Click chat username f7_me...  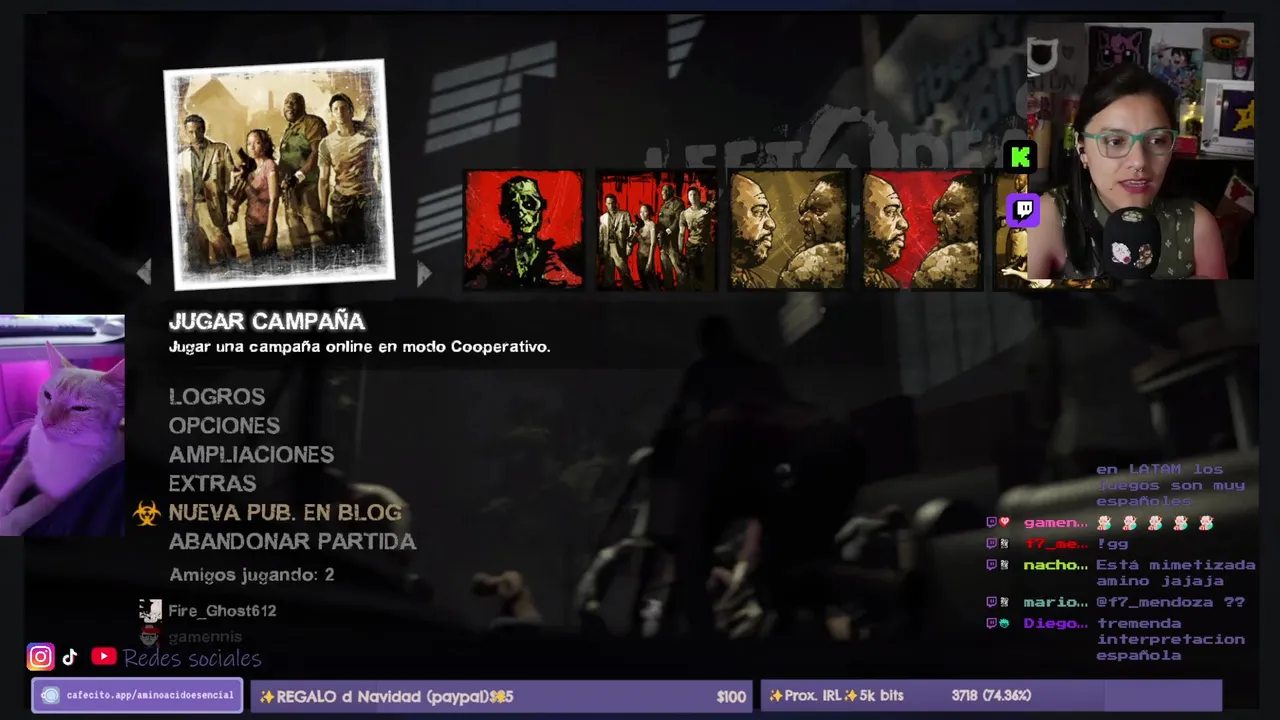click(1055, 544)
